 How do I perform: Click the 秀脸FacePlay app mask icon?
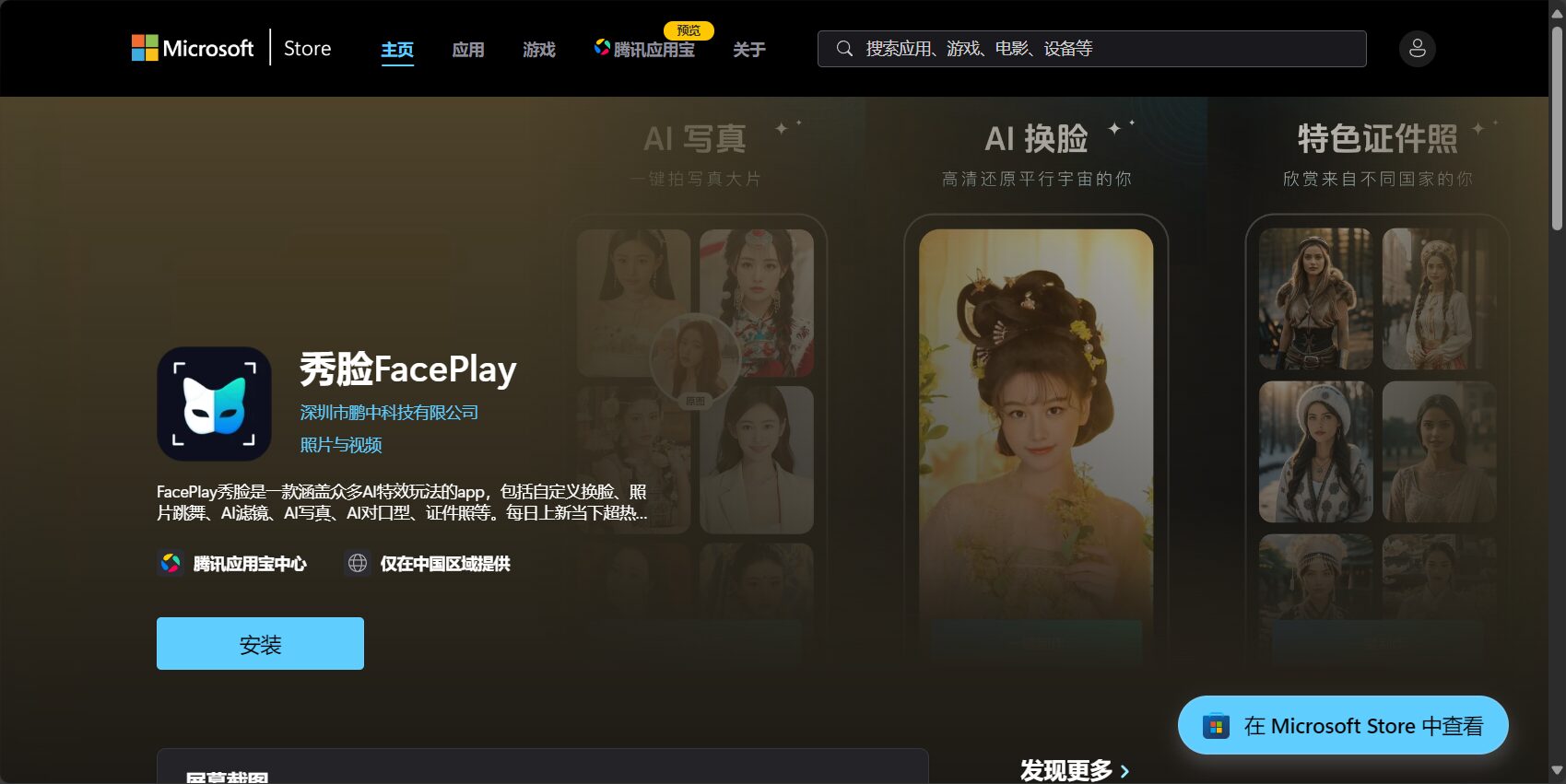coord(214,404)
